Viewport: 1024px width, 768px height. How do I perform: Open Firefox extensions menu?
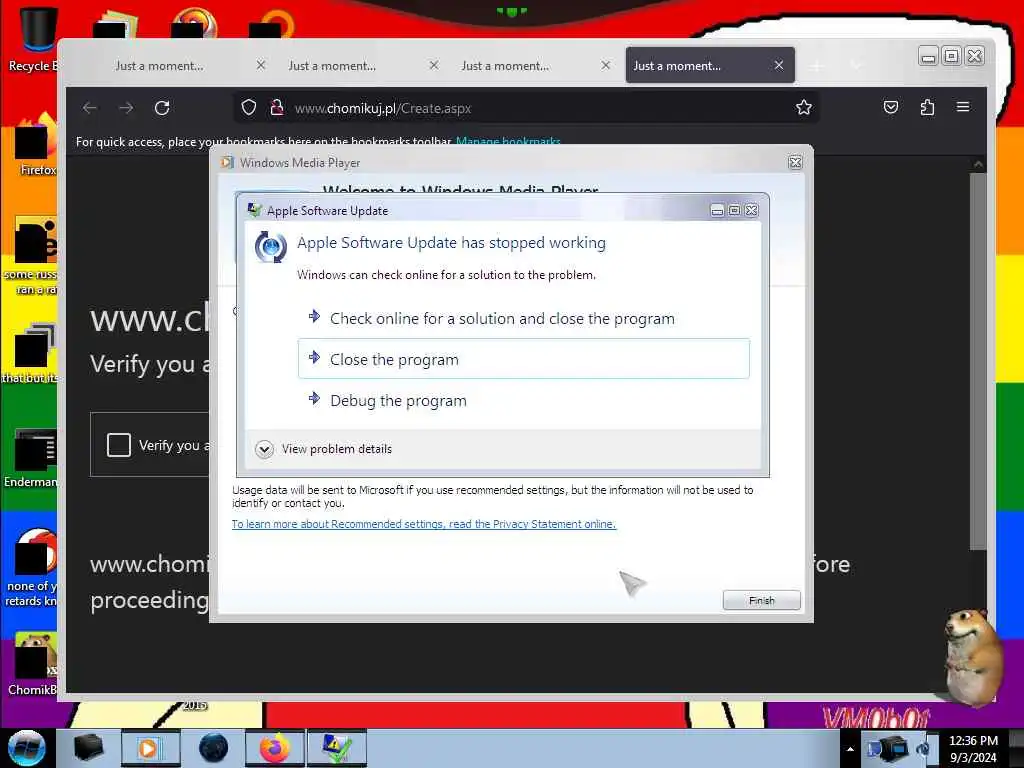point(927,107)
